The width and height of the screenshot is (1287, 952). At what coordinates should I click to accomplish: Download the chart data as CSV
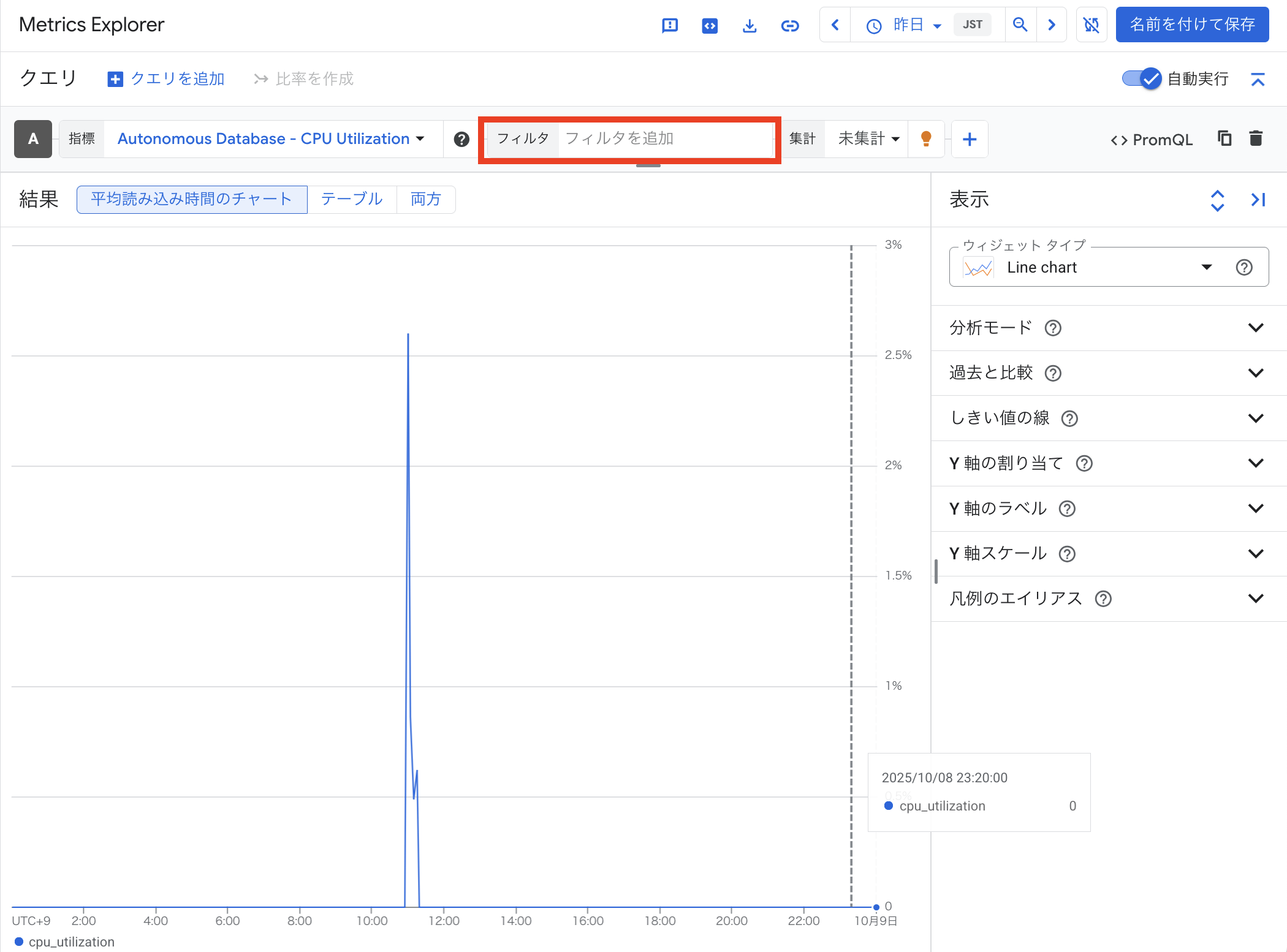[x=749, y=25]
